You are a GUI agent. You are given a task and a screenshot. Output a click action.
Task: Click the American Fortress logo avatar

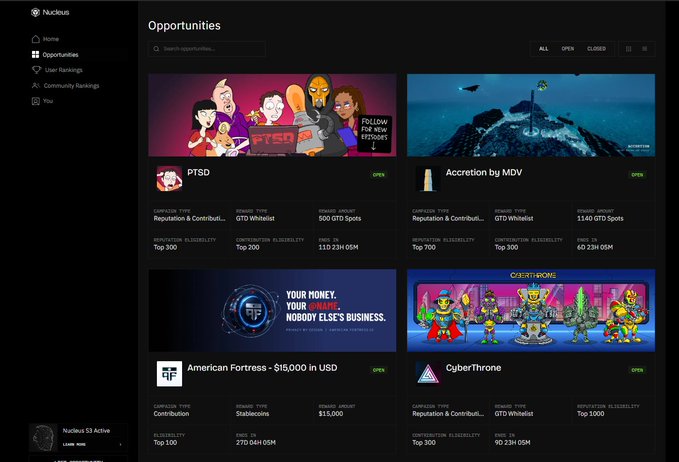pos(169,374)
